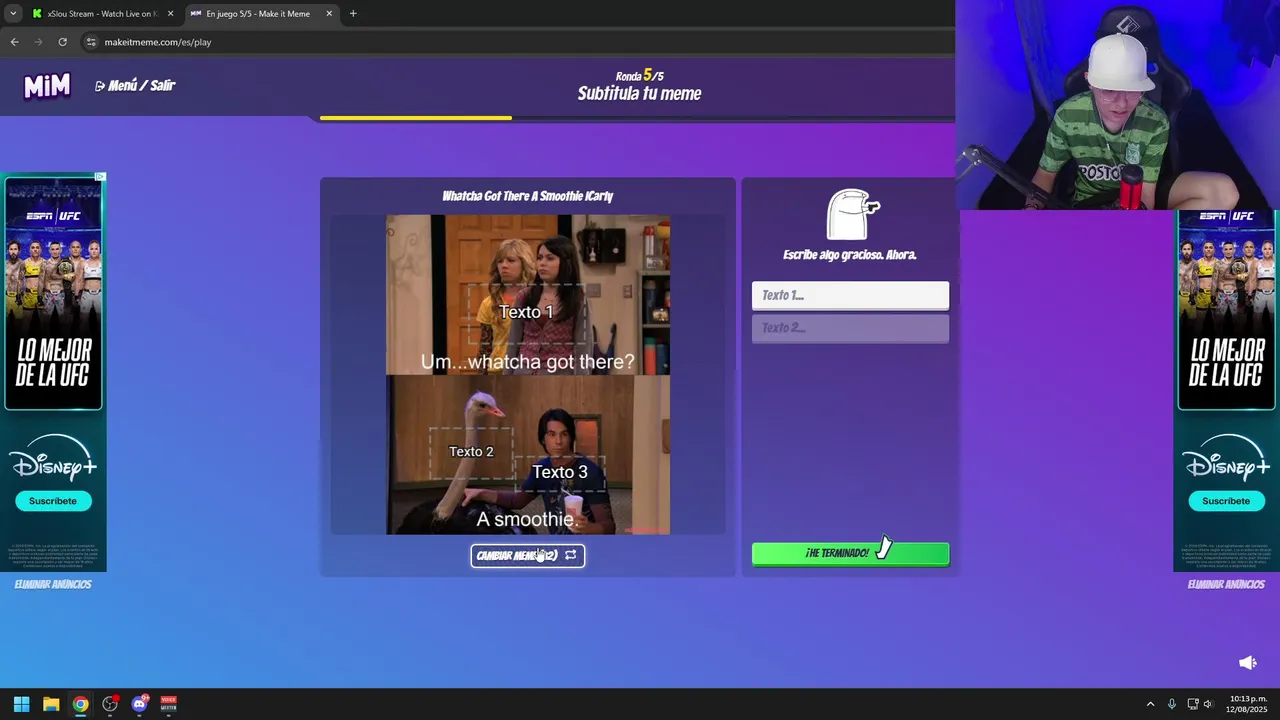The height and width of the screenshot is (720, 1280).
Task: Go back in the browser
Action: (14, 42)
